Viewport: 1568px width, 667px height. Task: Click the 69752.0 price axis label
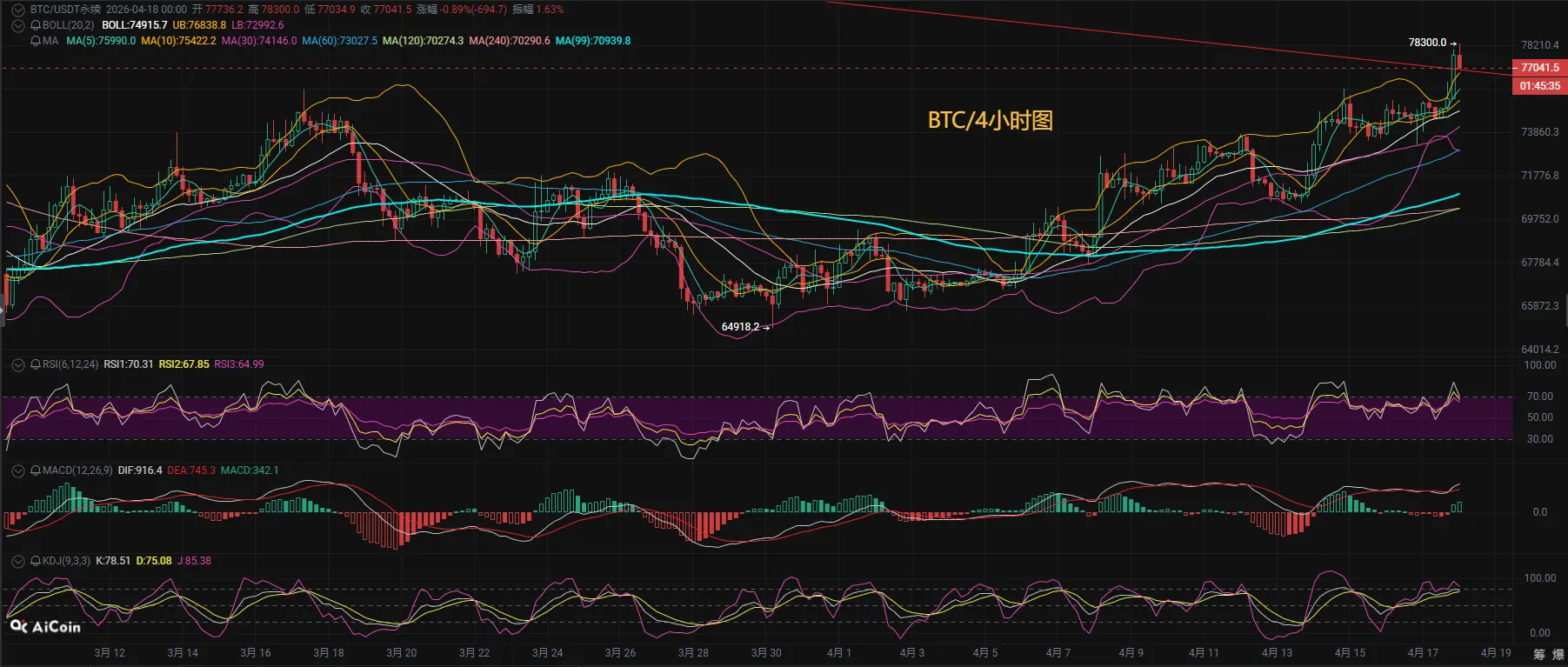tap(1539, 219)
